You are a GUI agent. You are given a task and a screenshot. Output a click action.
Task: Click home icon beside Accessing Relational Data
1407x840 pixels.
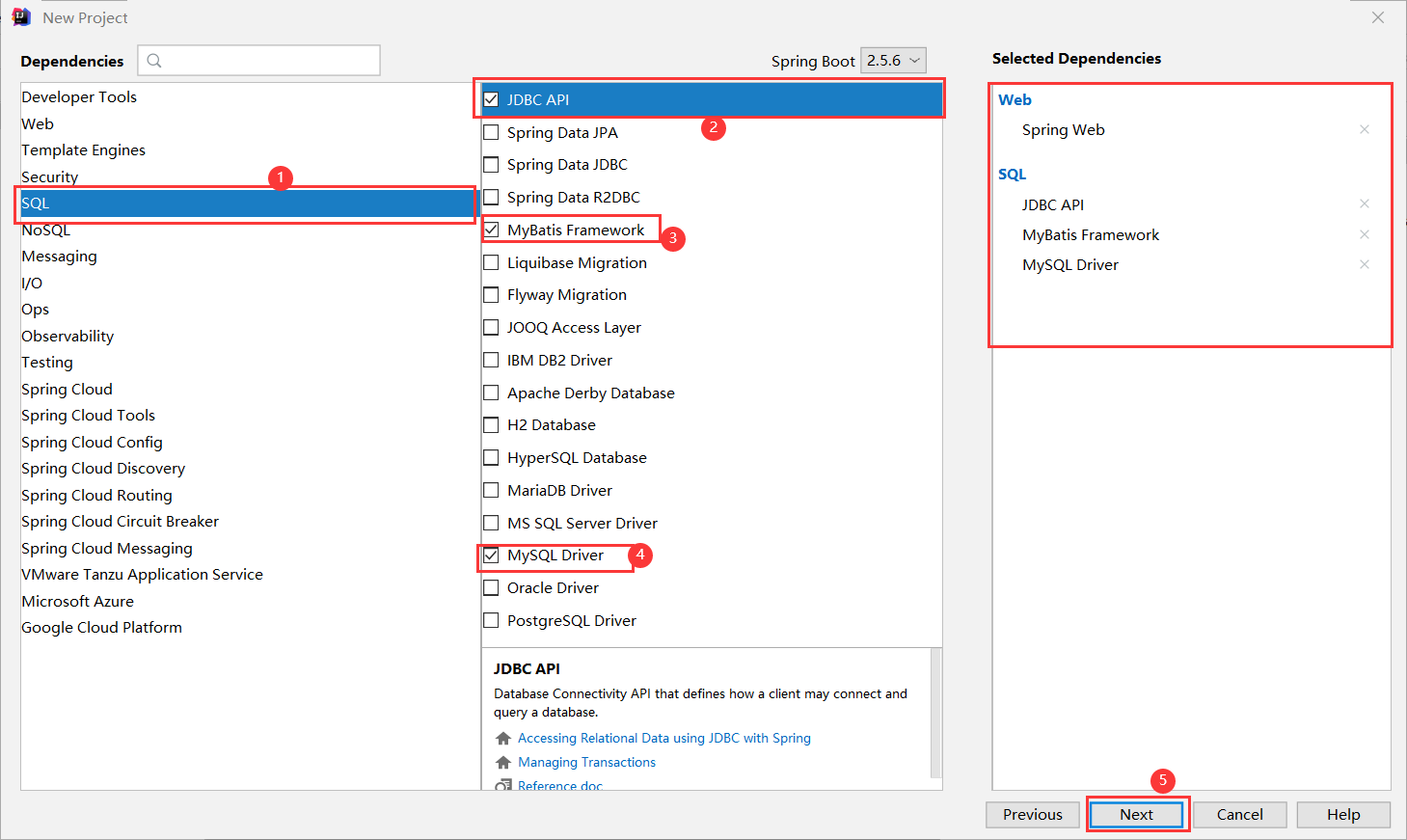coord(503,739)
